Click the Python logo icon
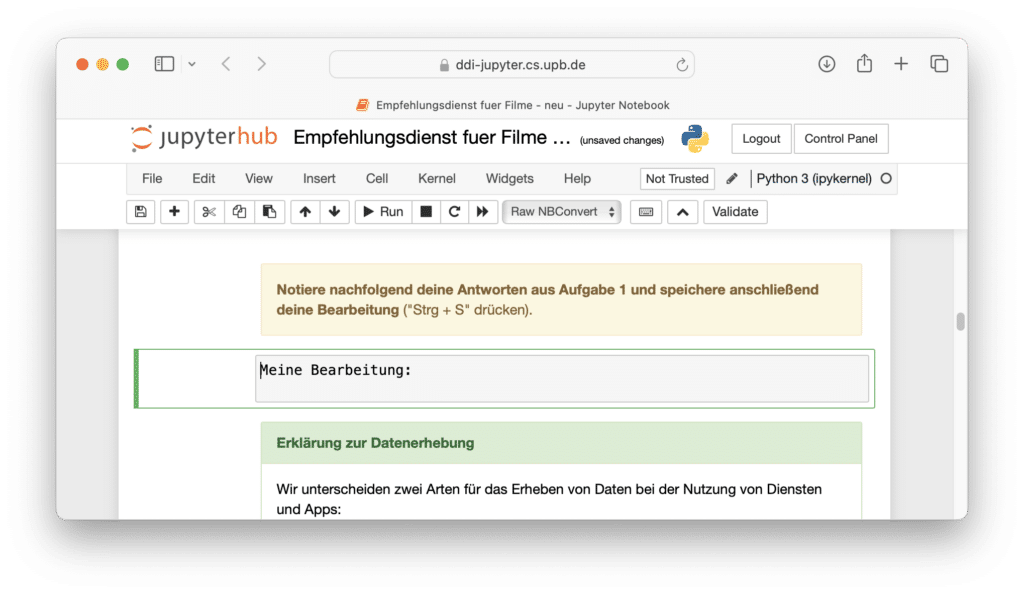 pyautogui.click(x=695, y=138)
